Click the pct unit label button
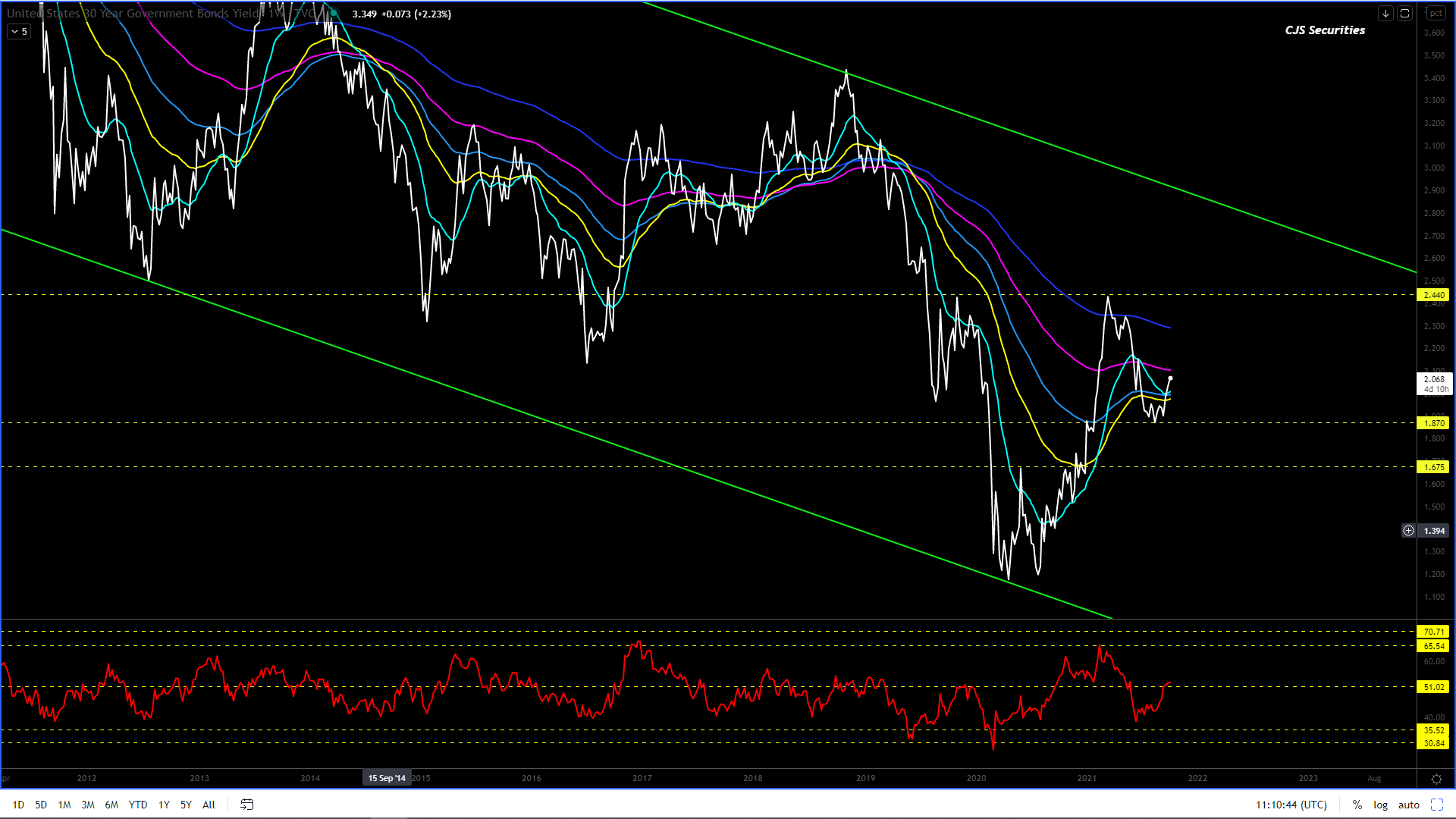Screen dimensions: 1456x819 click(1436, 14)
